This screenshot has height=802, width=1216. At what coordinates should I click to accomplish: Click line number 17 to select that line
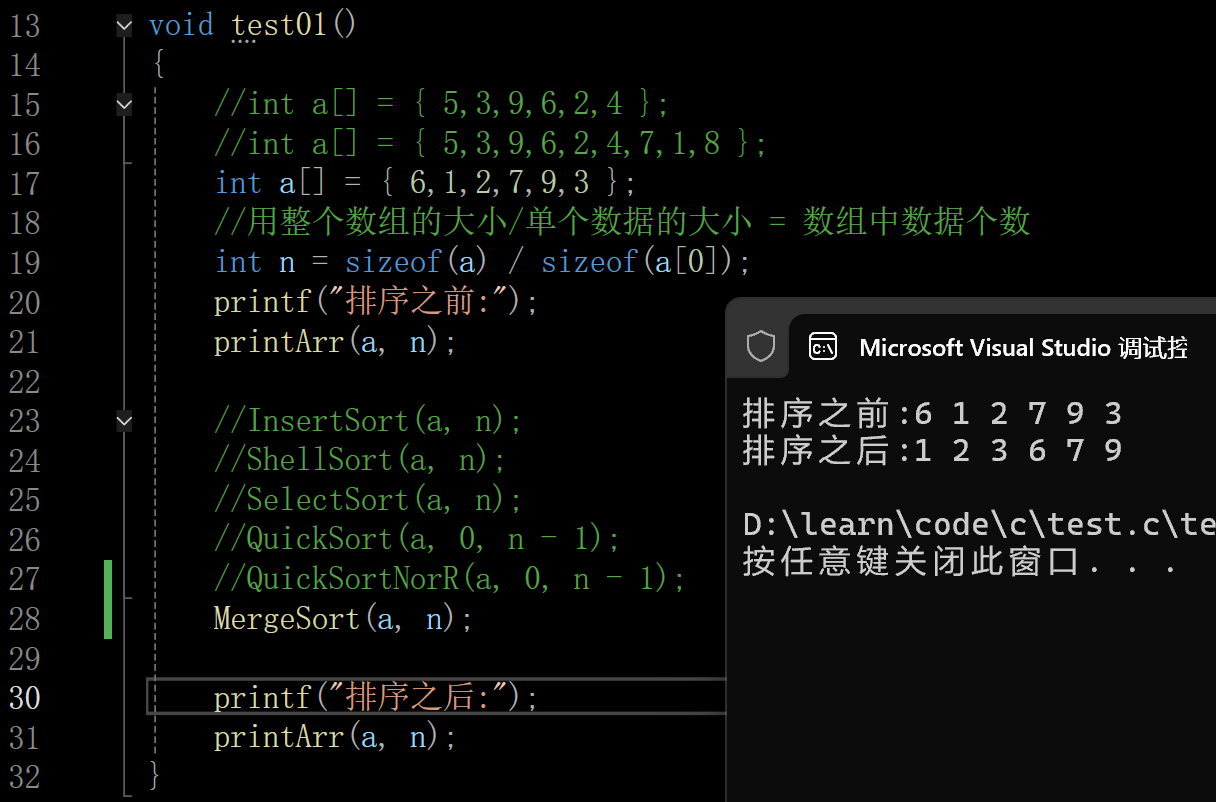point(25,182)
